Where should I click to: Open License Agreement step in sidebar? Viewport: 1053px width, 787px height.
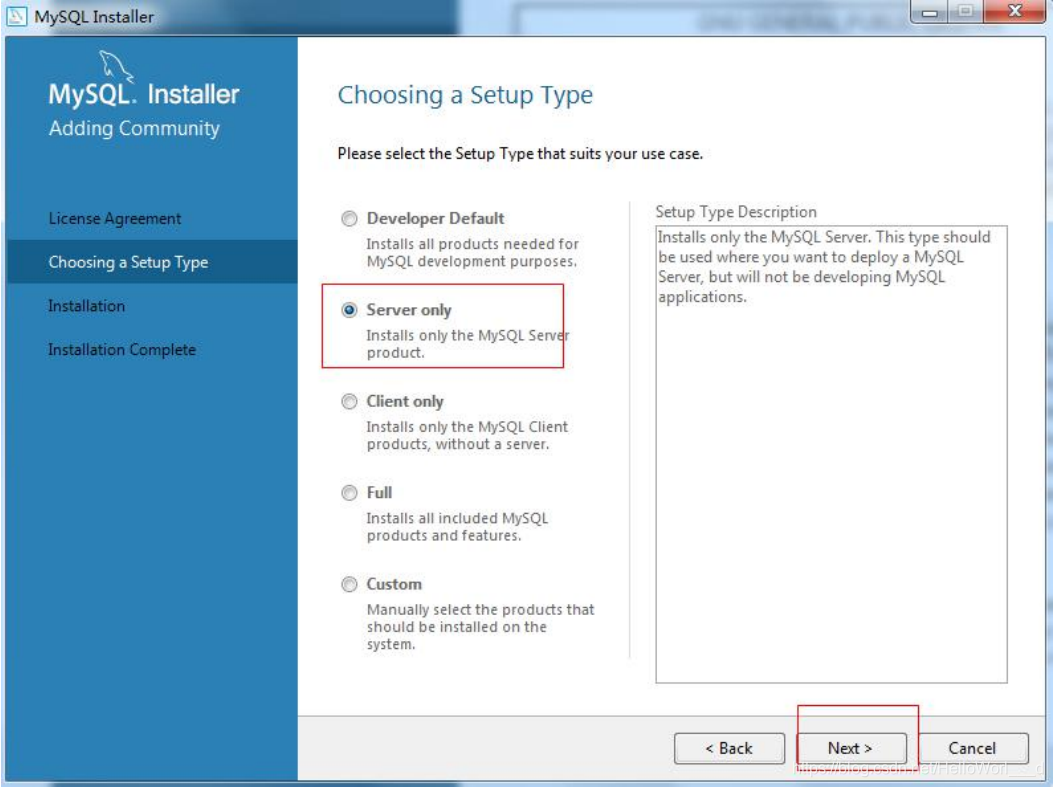point(115,219)
